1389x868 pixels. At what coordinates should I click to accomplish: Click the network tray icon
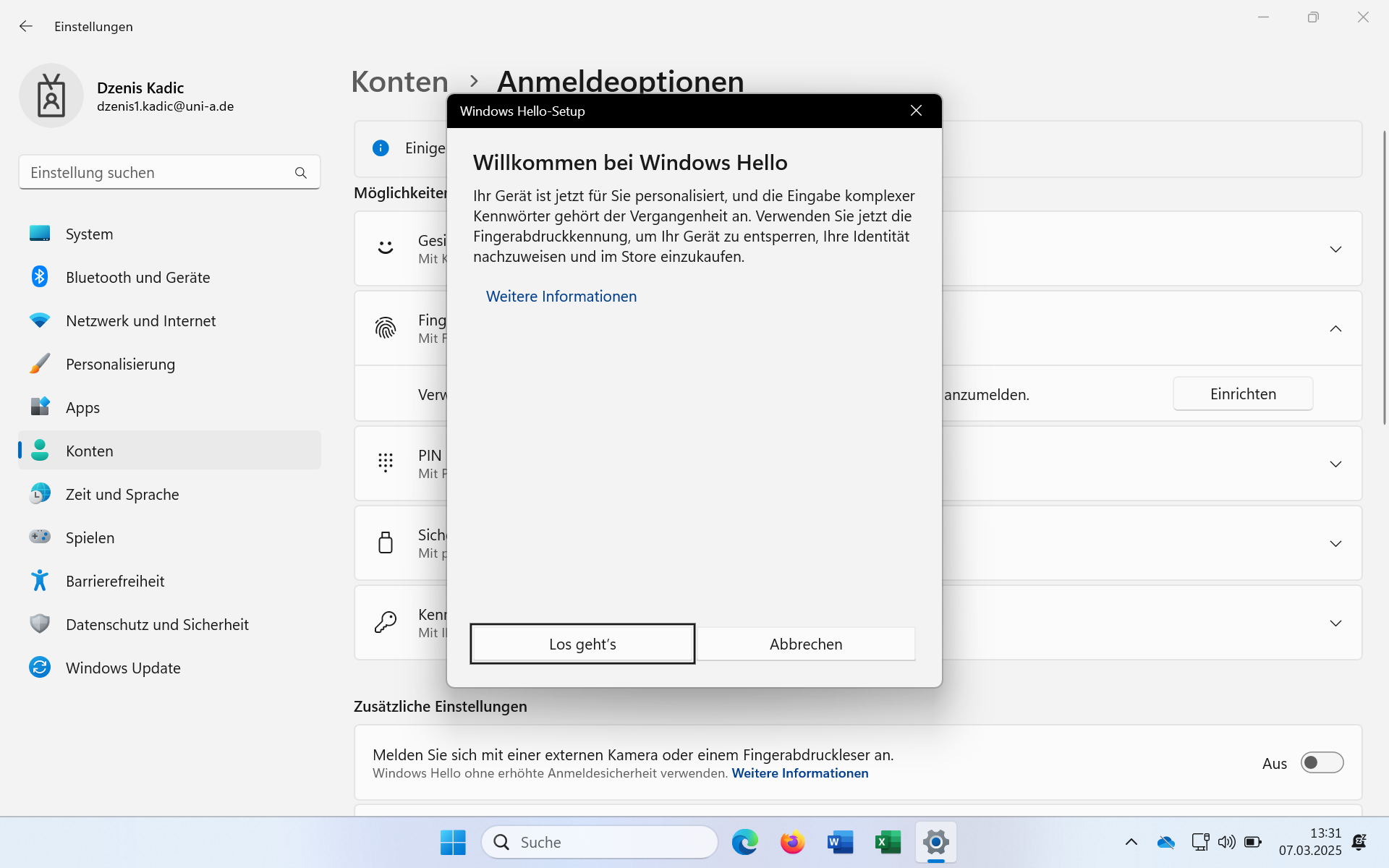click(1200, 842)
